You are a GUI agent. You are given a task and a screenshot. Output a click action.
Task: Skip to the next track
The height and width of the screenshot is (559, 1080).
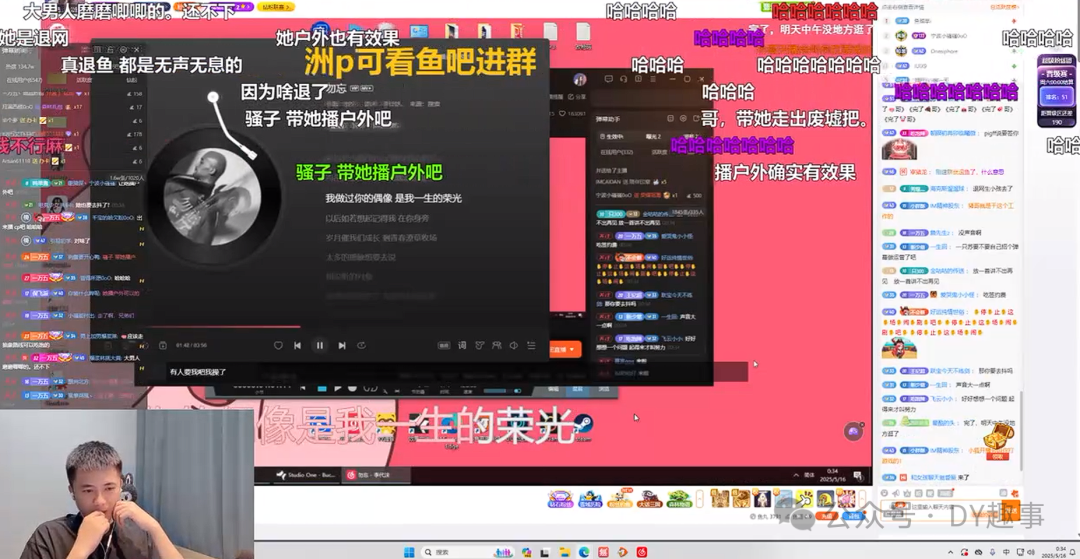coord(342,346)
